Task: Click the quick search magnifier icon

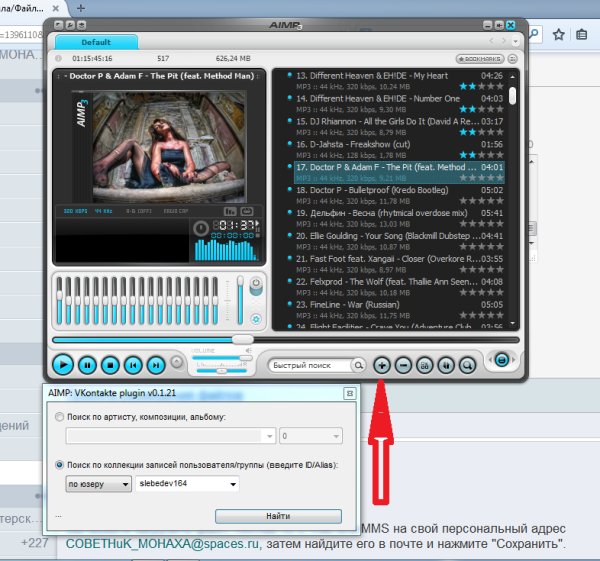Action: pos(359,365)
